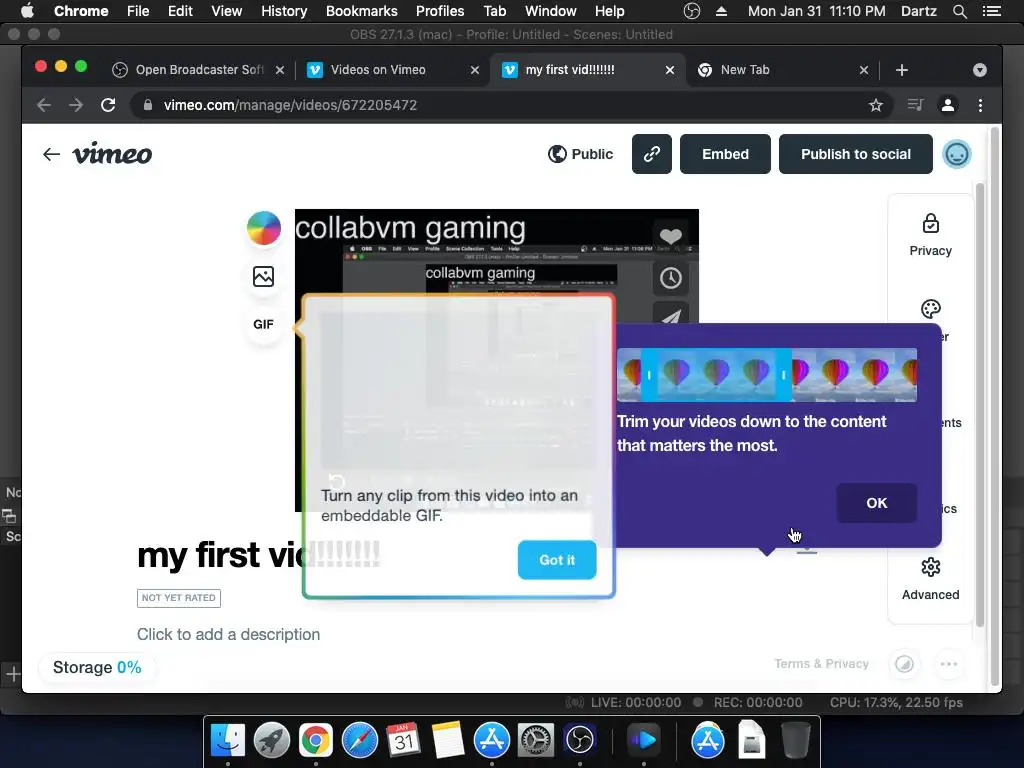
Task: Open the Advanced settings gear
Action: [x=931, y=579]
